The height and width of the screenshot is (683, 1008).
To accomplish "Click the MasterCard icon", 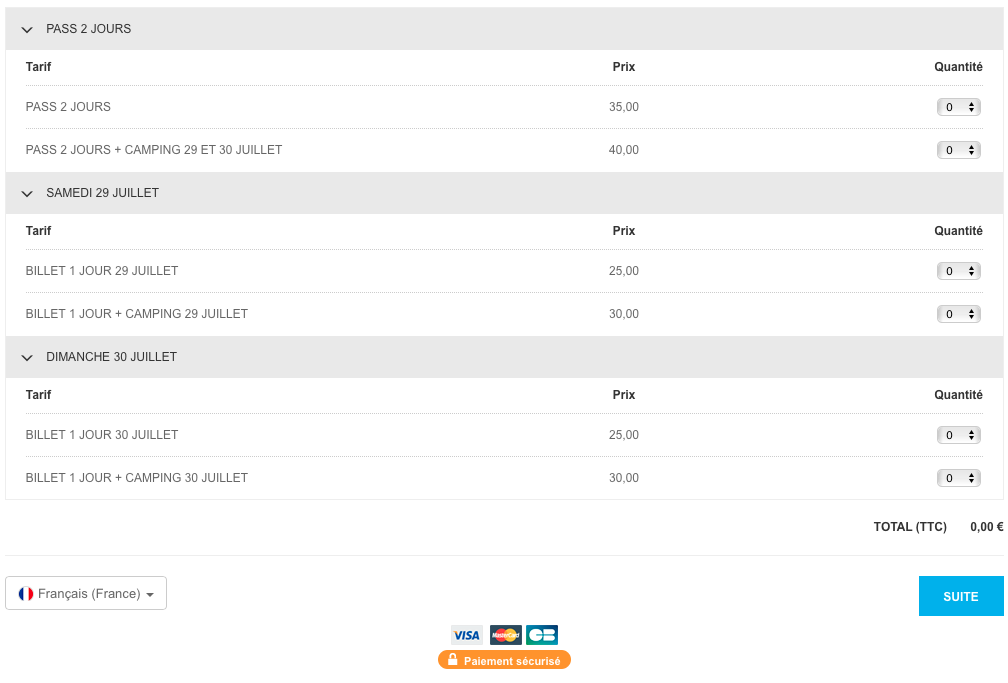I will click(x=505, y=635).
